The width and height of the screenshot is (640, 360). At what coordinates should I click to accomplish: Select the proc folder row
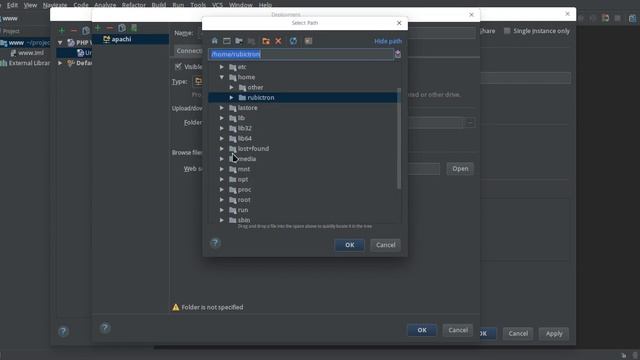coord(304,189)
